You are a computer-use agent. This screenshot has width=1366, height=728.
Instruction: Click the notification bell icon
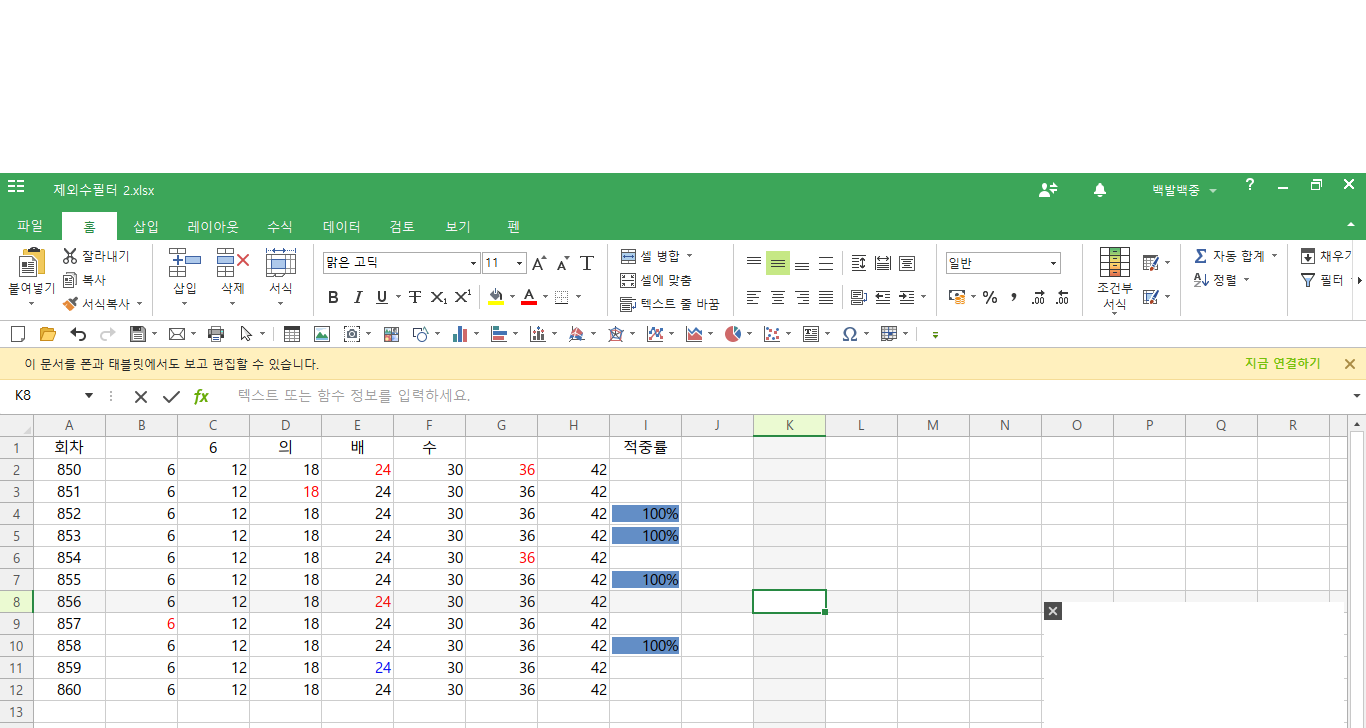pyautogui.click(x=1100, y=190)
